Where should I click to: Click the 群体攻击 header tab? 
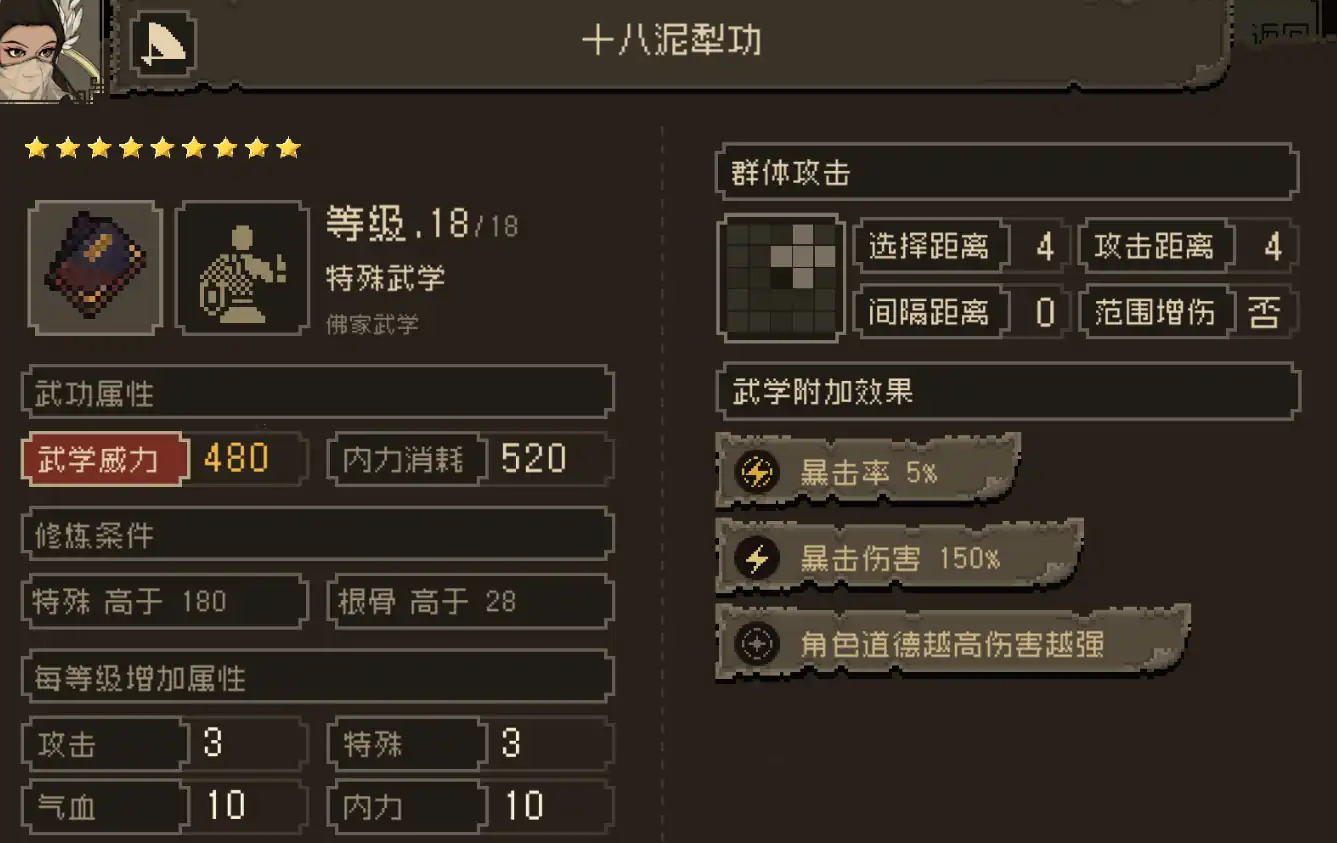1007,173
